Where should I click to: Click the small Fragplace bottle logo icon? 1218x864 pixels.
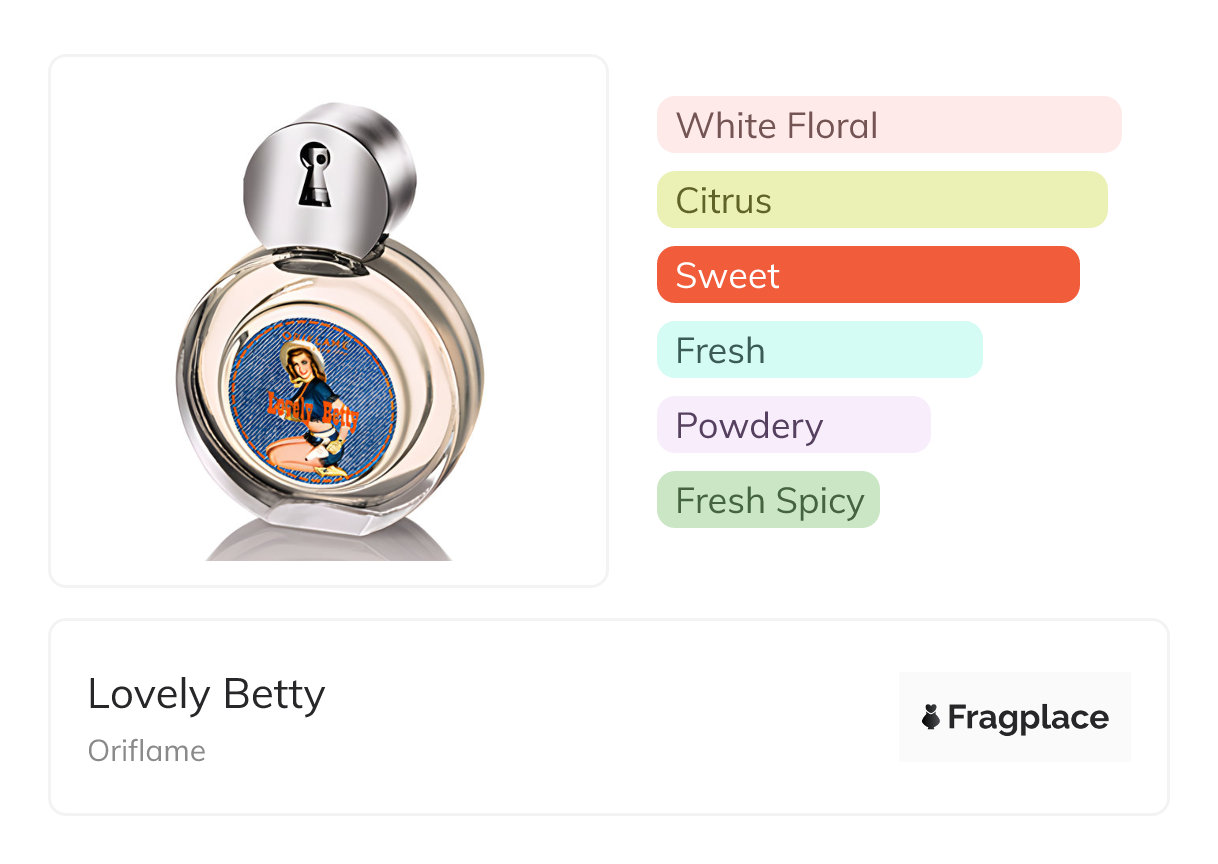pyautogui.click(x=931, y=717)
